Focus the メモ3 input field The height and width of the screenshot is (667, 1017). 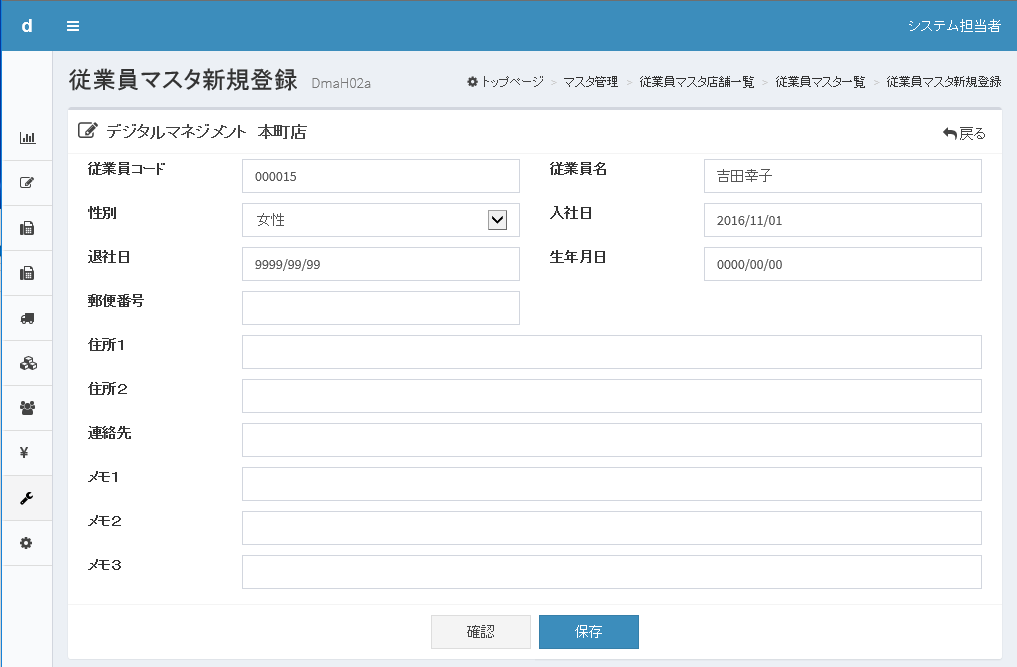pos(612,572)
